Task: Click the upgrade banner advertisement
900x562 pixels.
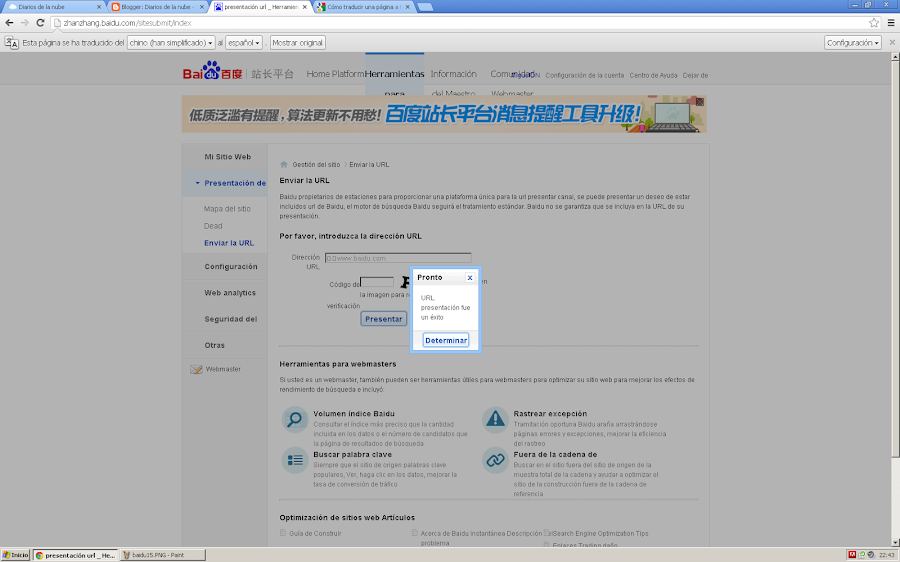Action: click(444, 114)
